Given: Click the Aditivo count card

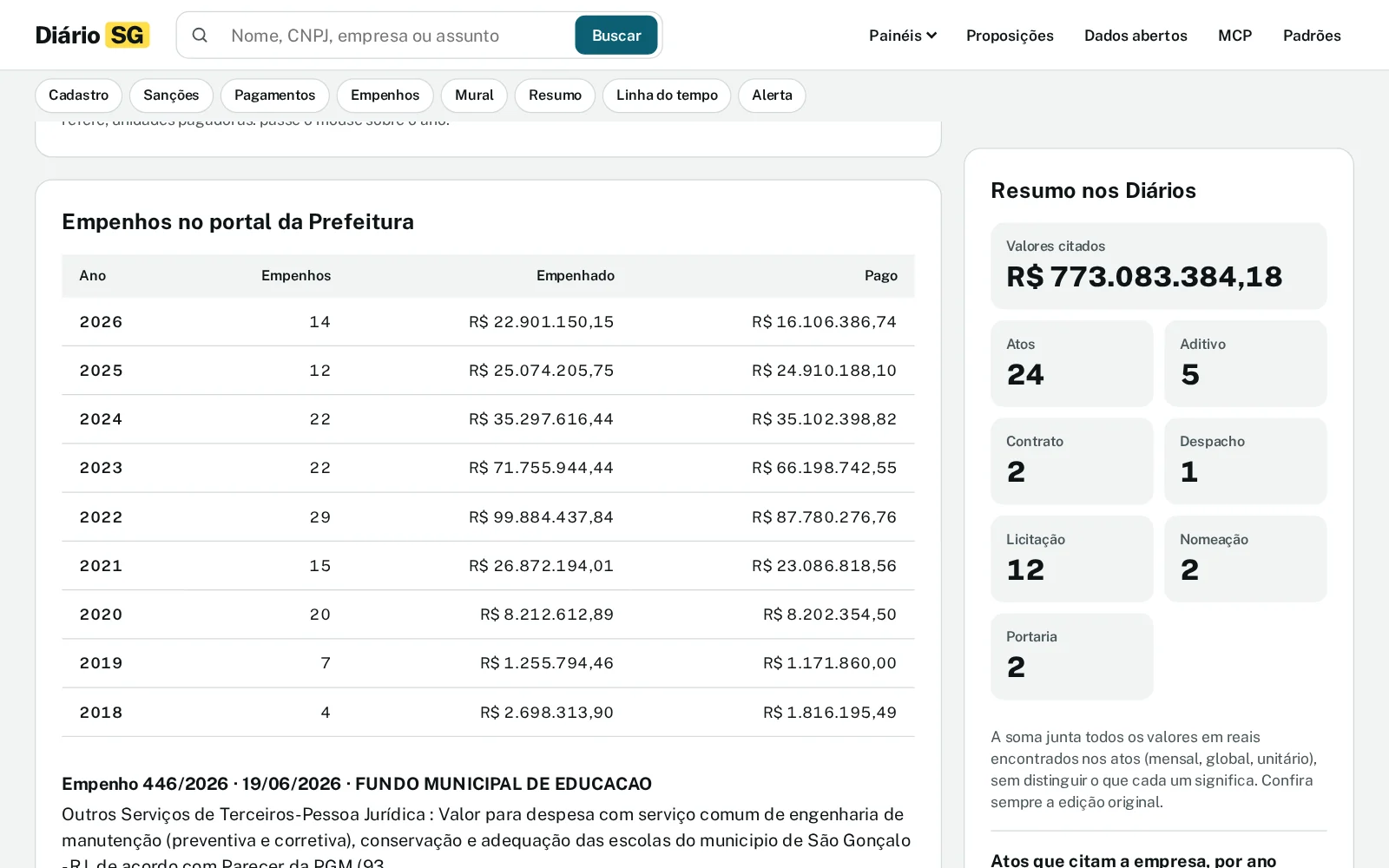Looking at the screenshot, I should 1246,364.
